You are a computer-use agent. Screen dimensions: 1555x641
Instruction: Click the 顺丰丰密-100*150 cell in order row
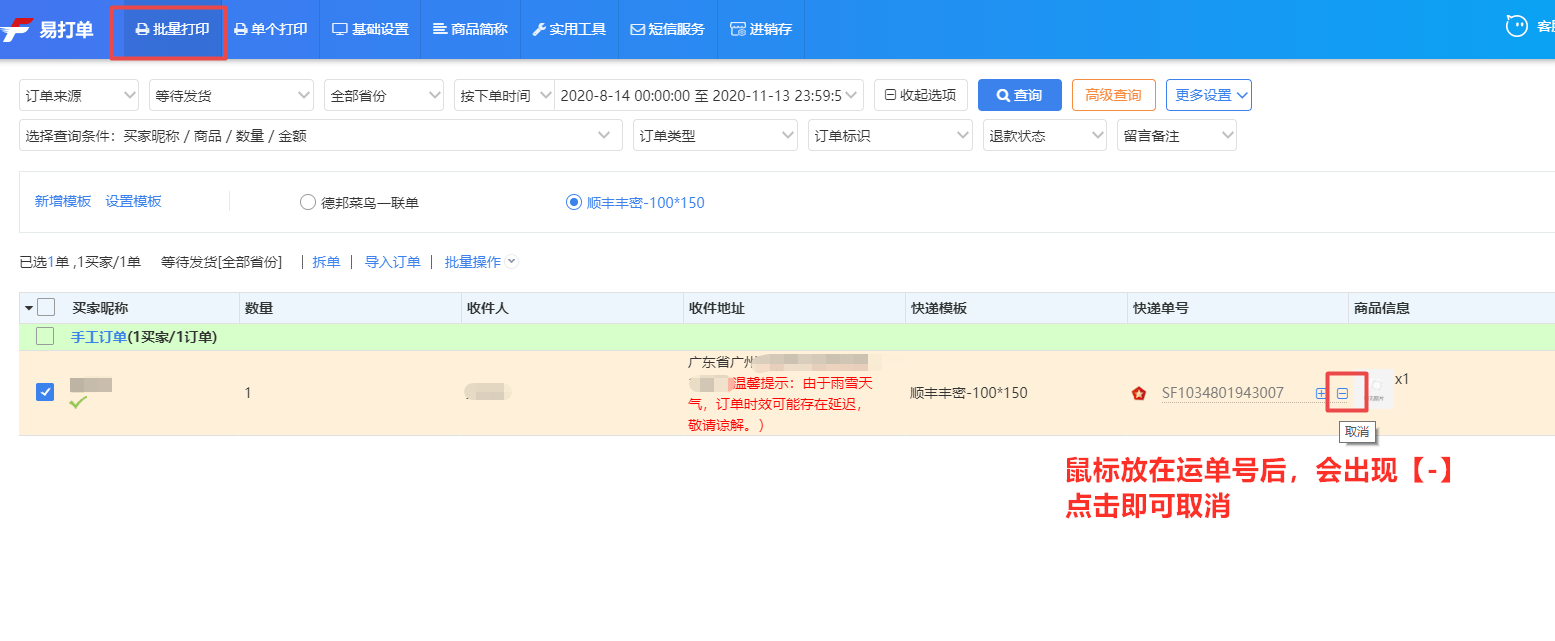click(x=969, y=393)
